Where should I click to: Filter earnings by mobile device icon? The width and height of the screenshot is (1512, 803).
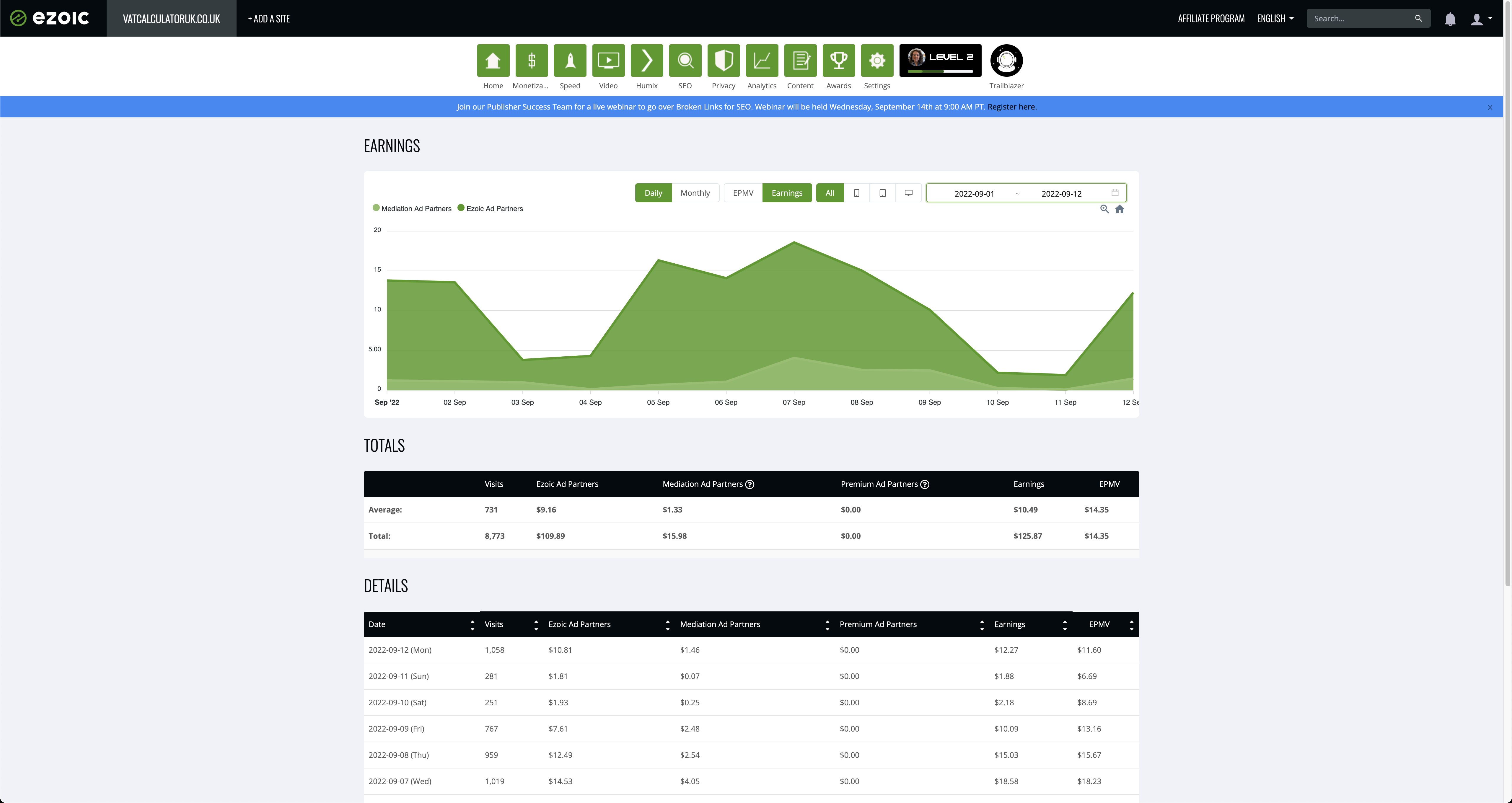pyautogui.click(x=856, y=193)
